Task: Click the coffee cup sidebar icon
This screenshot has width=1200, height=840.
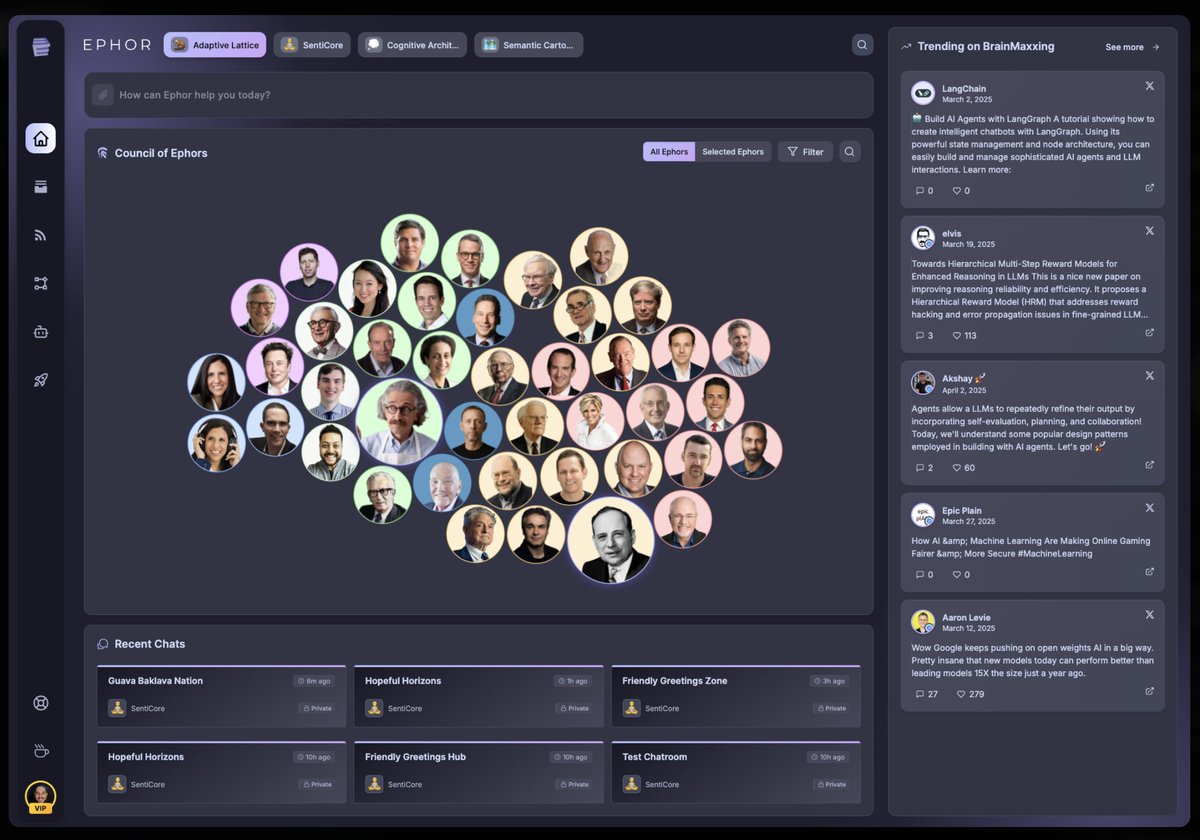Action: pyautogui.click(x=41, y=751)
